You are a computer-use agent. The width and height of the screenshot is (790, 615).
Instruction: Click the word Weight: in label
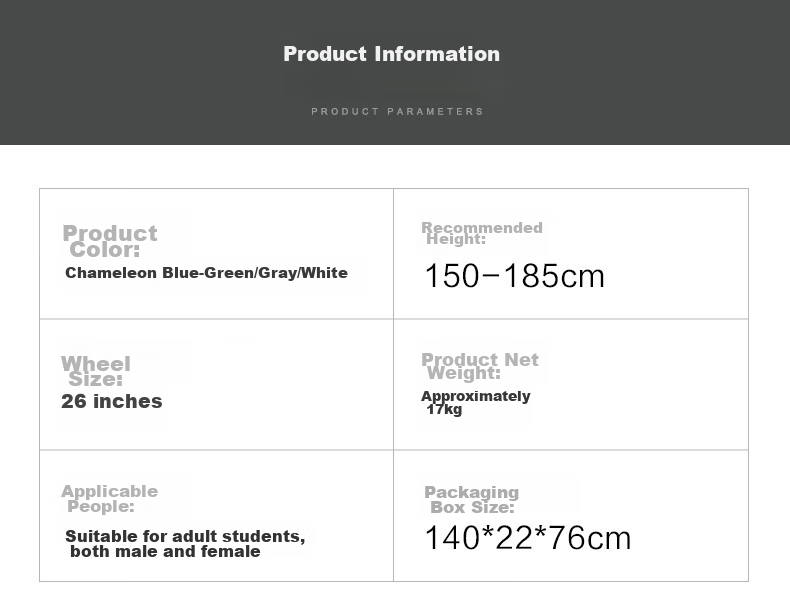pyautogui.click(x=464, y=373)
